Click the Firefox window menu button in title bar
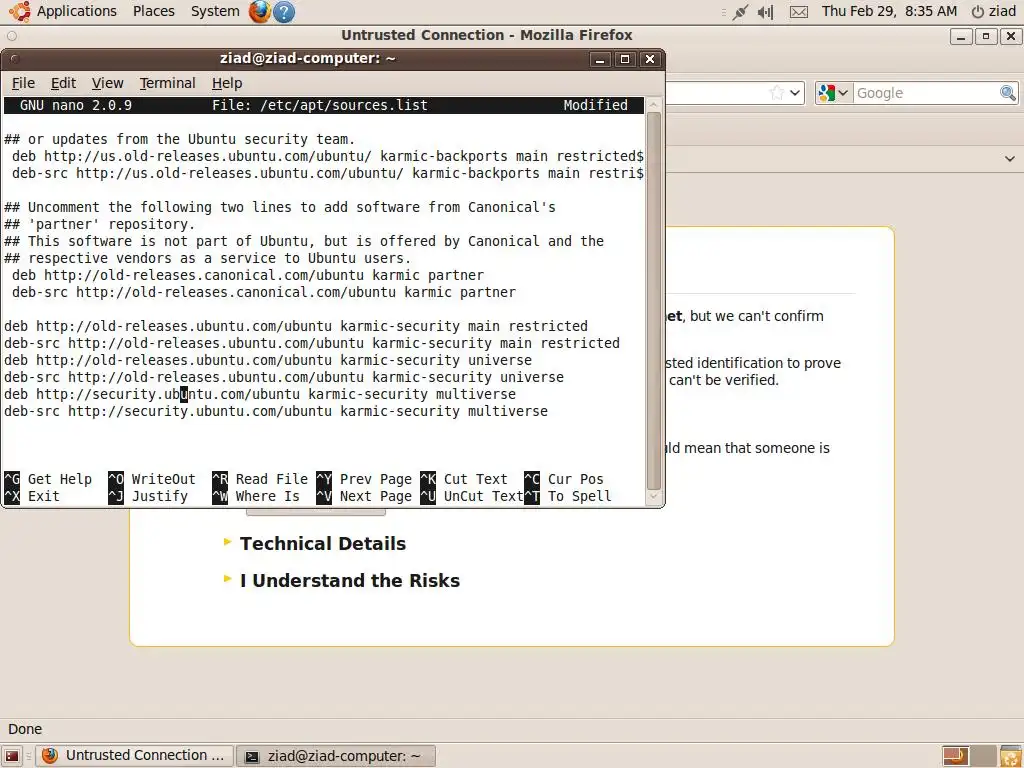Image resolution: width=1024 pixels, height=768 pixels. tap(12, 36)
